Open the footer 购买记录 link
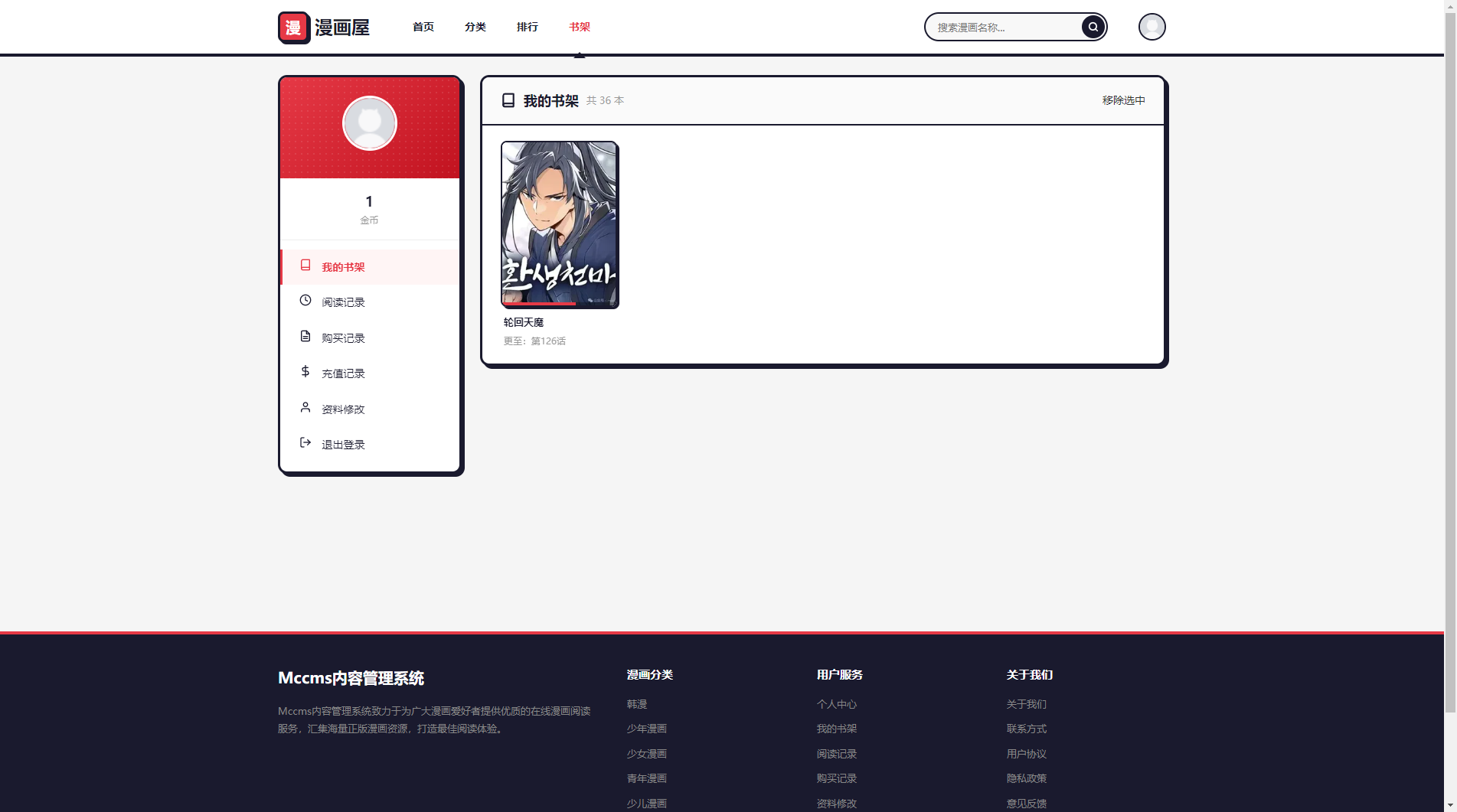Viewport: 1457px width, 812px height. coord(837,778)
